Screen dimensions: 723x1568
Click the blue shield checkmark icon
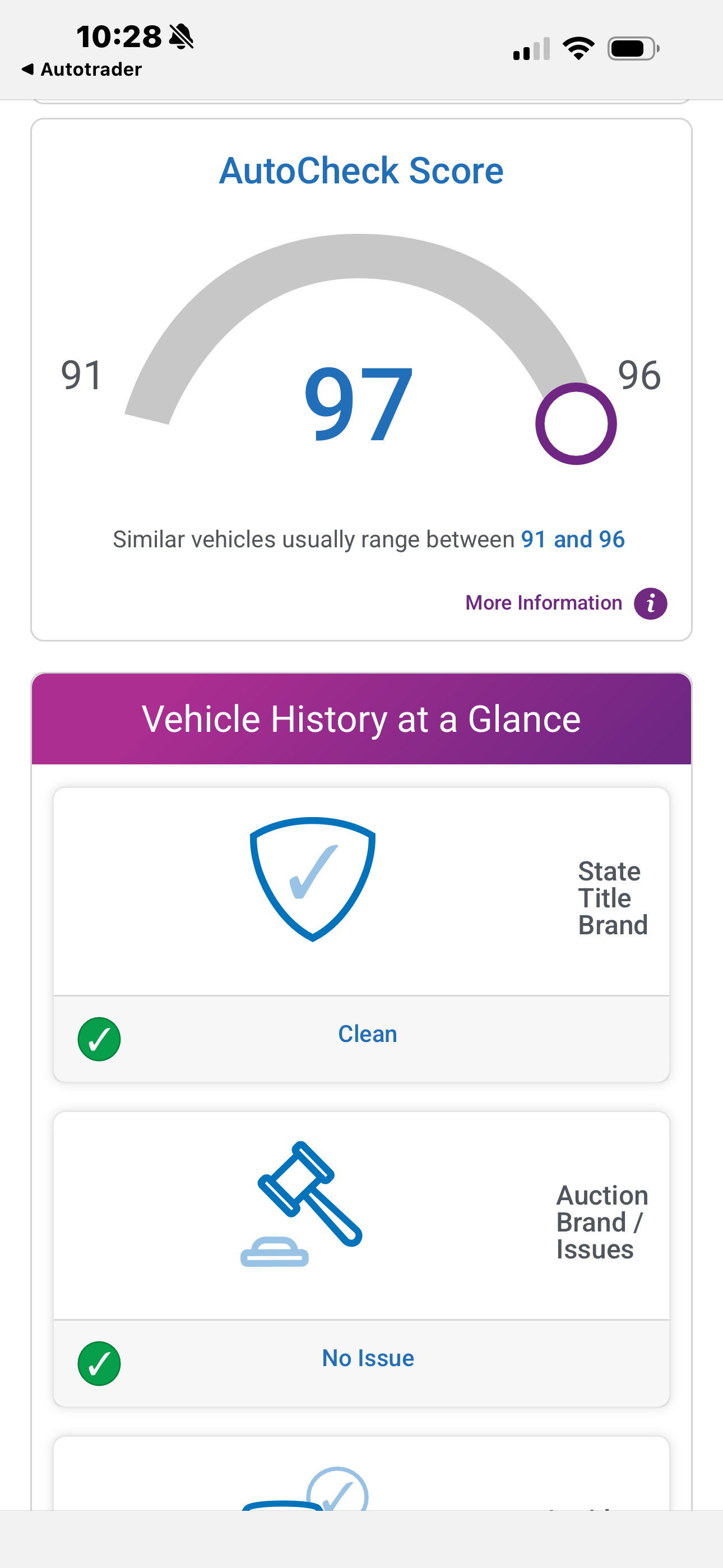(312, 879)
